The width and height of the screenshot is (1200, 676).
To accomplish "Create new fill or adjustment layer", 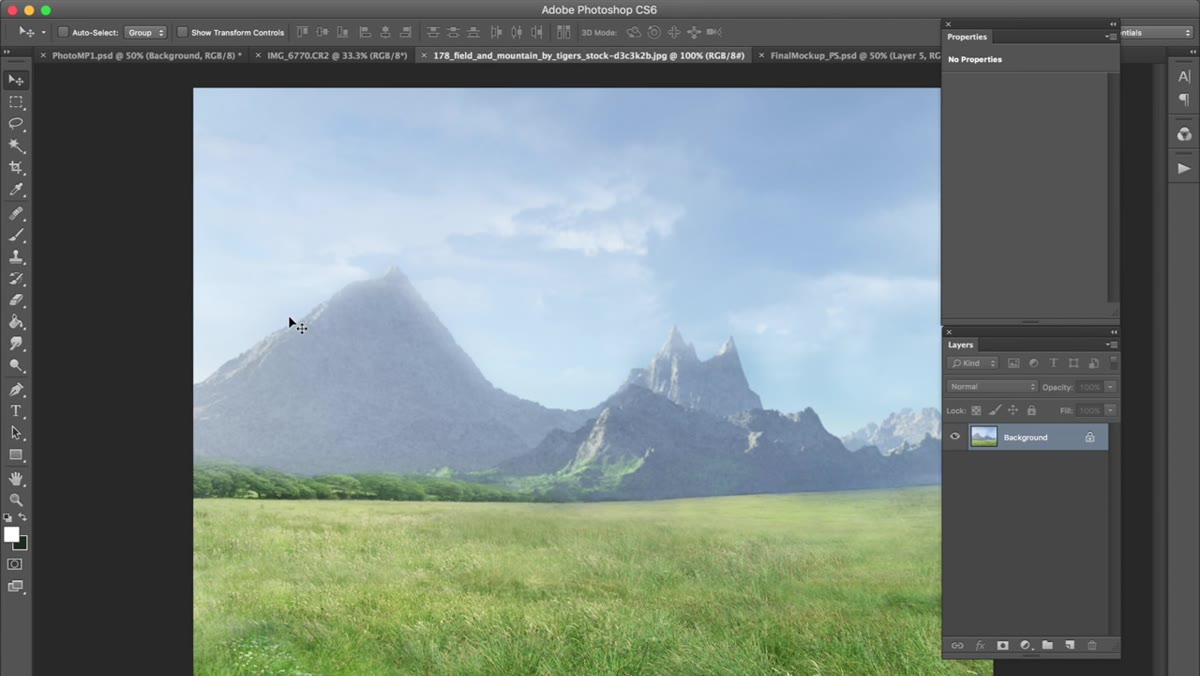I will pyautogui.click(x=1025, y=646).
